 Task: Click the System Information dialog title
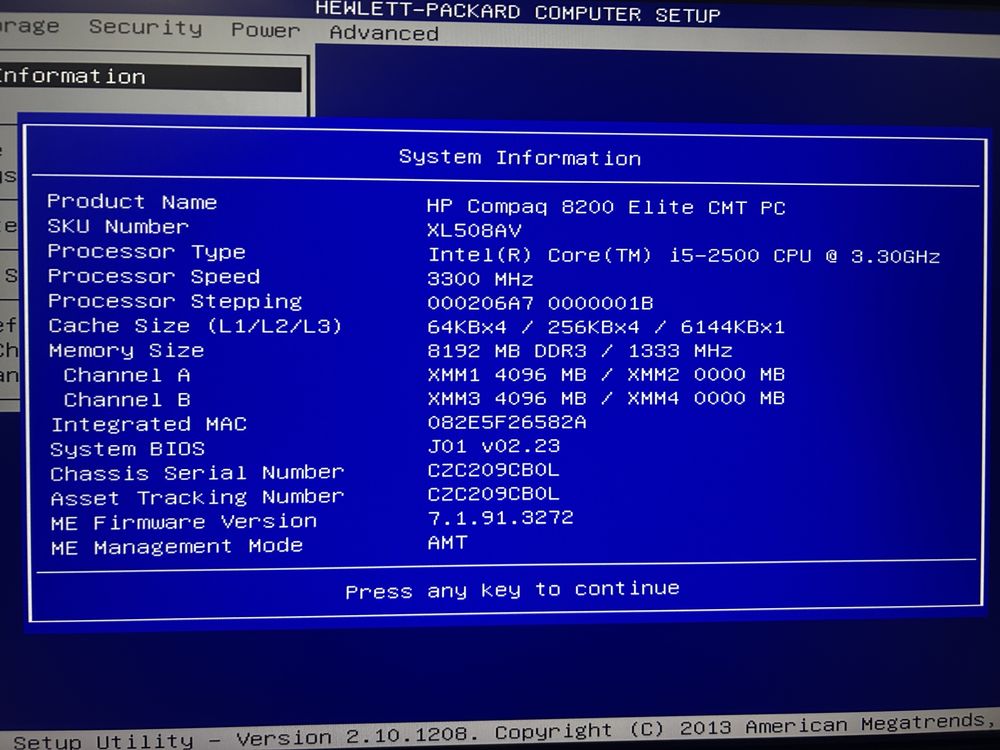click(520, 157)
